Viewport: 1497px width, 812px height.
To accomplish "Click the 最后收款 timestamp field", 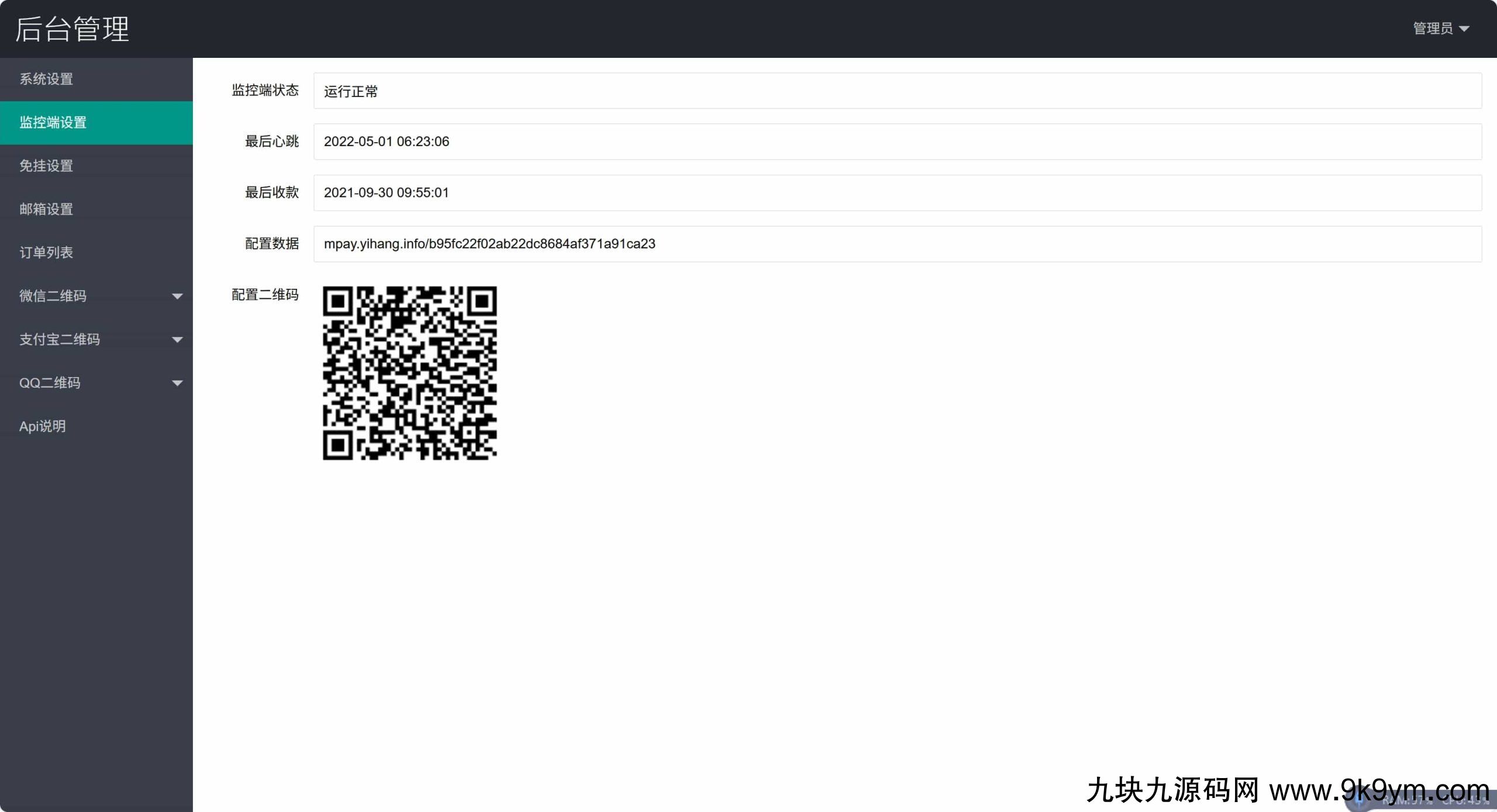I will pyautogui.click(x=898, y=193).
